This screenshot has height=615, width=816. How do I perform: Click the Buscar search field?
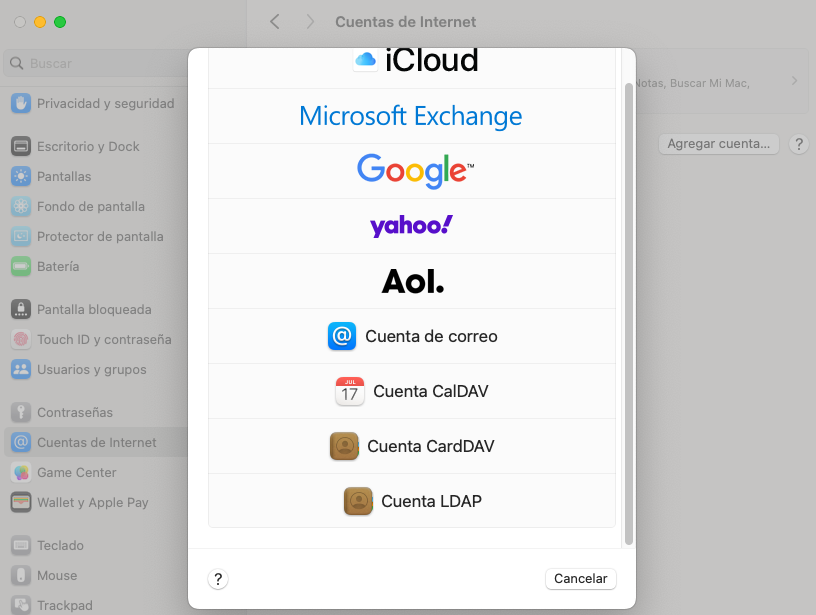coord(95,63)
